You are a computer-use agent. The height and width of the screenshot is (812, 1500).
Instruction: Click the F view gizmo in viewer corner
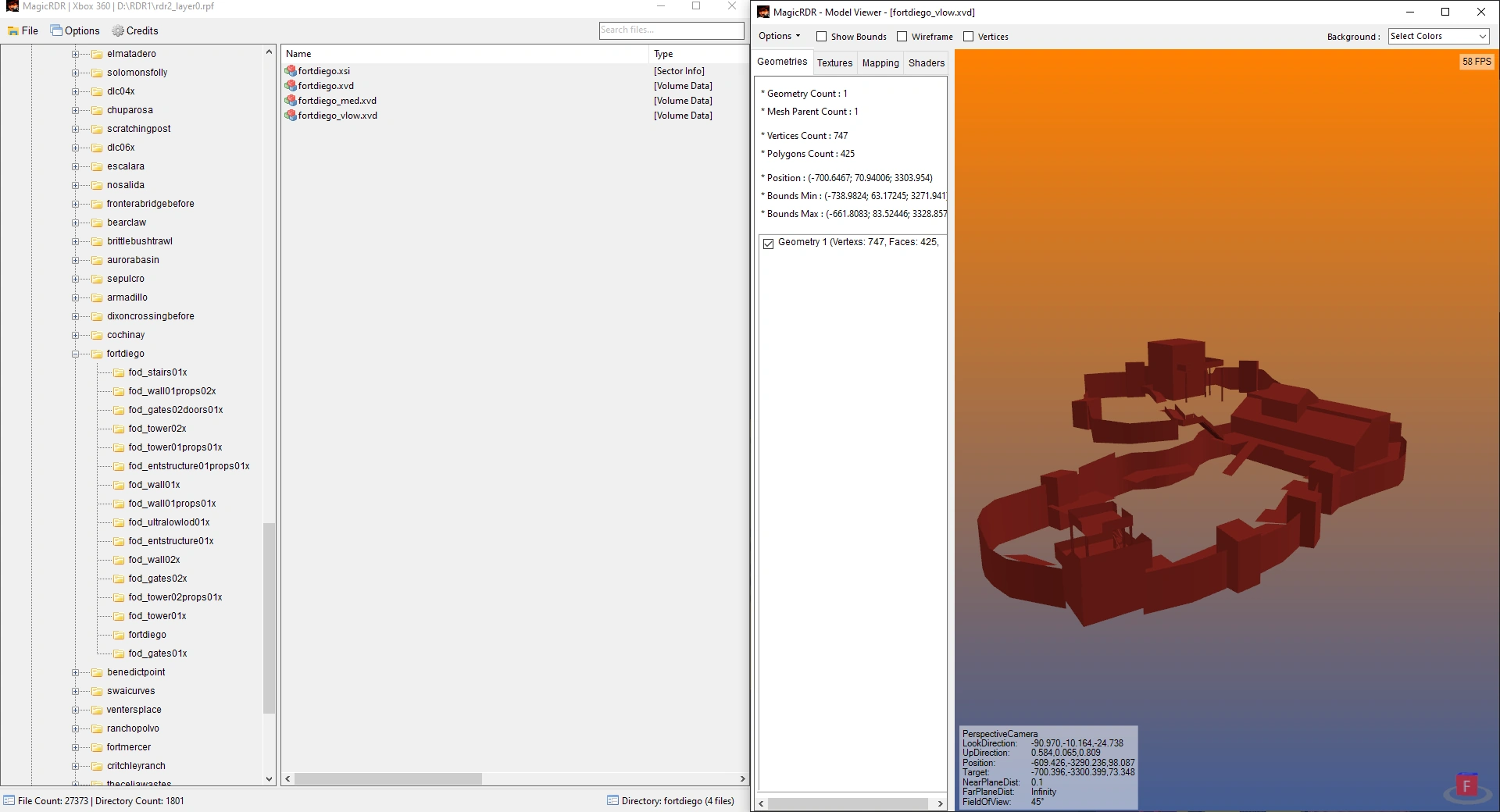pyautogui.click(x=1466, y=785)
